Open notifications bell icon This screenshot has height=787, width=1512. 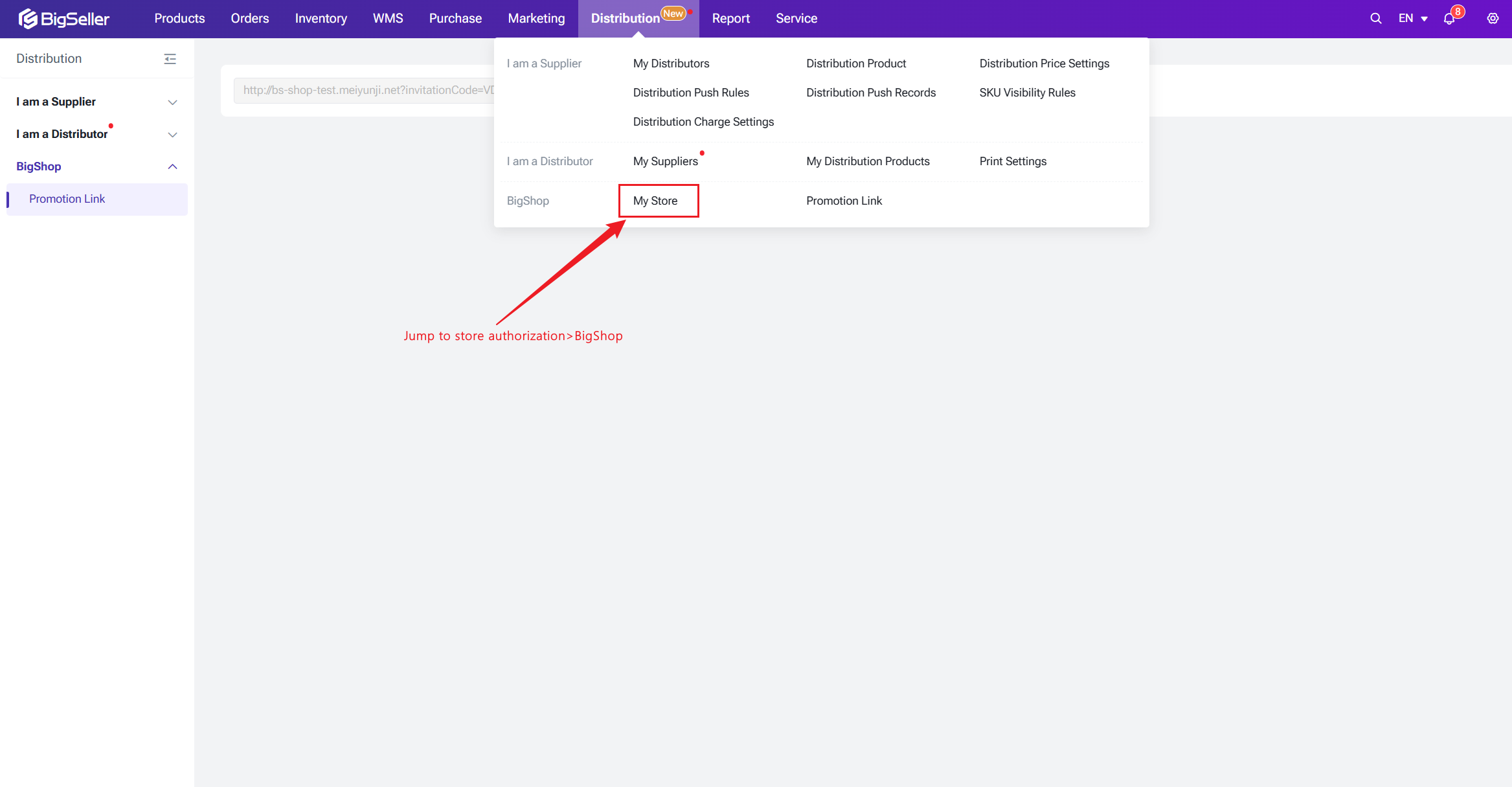pos(1449,19)
